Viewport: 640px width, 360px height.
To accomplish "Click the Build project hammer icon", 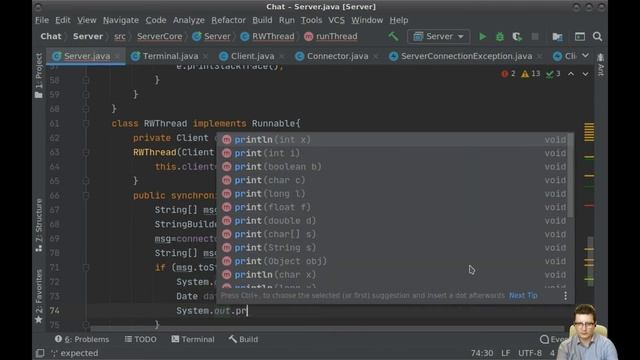I will click(393, 36).
